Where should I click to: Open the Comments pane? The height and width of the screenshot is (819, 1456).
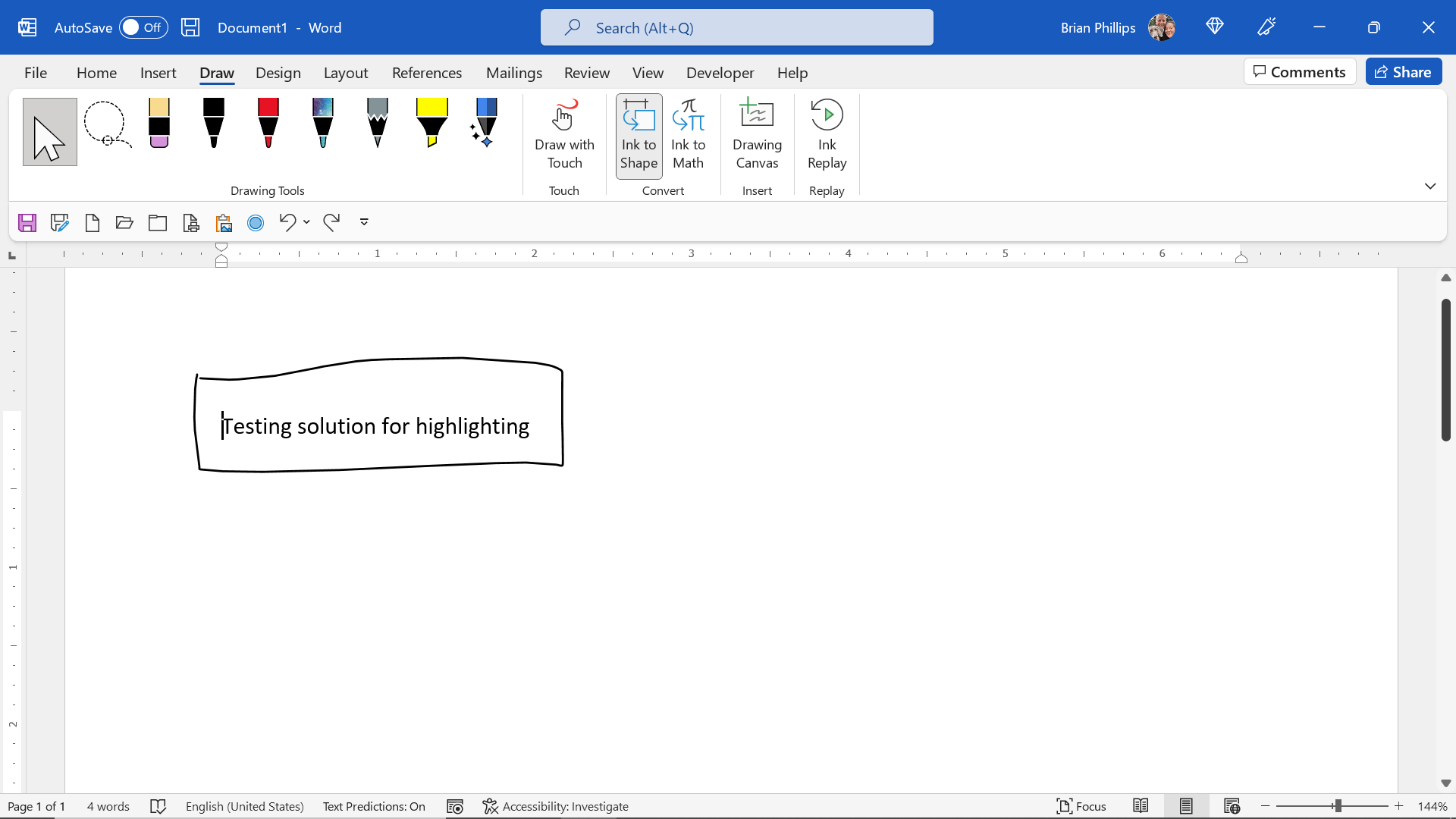1300,71
